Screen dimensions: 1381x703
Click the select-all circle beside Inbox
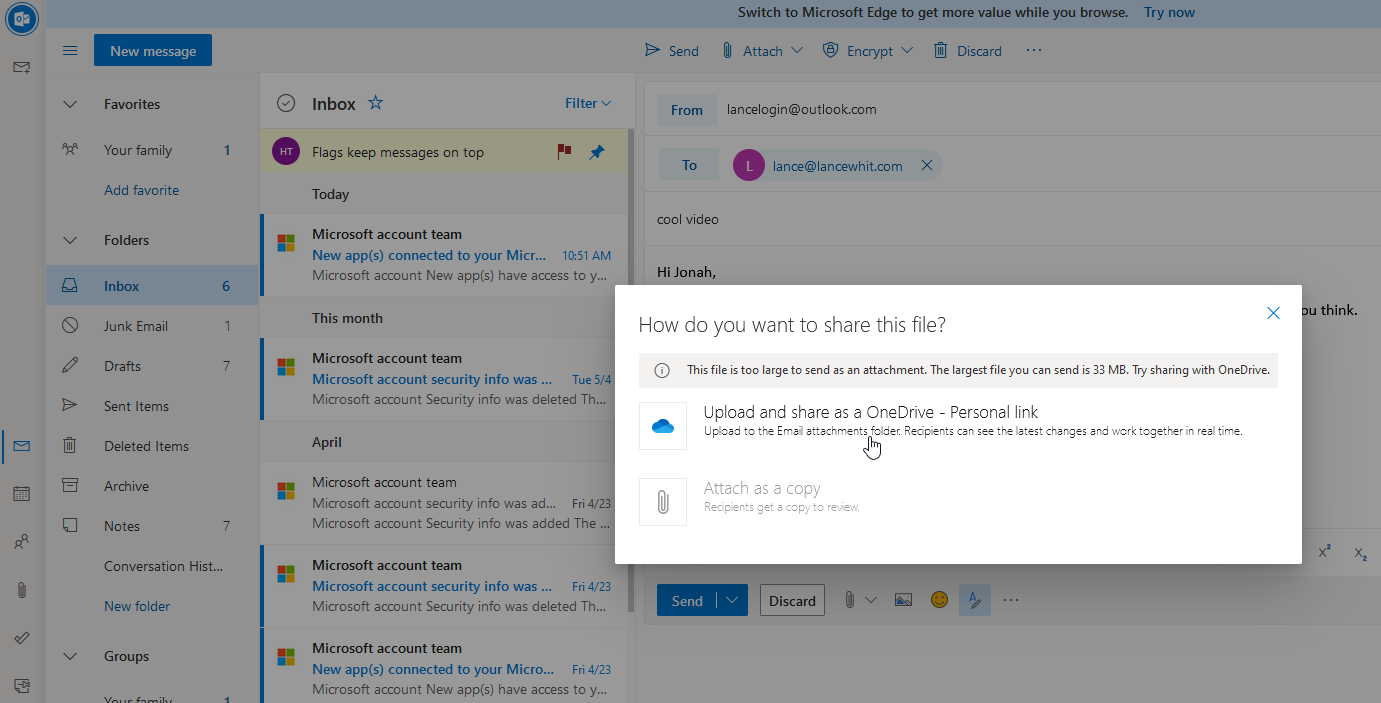286,103
